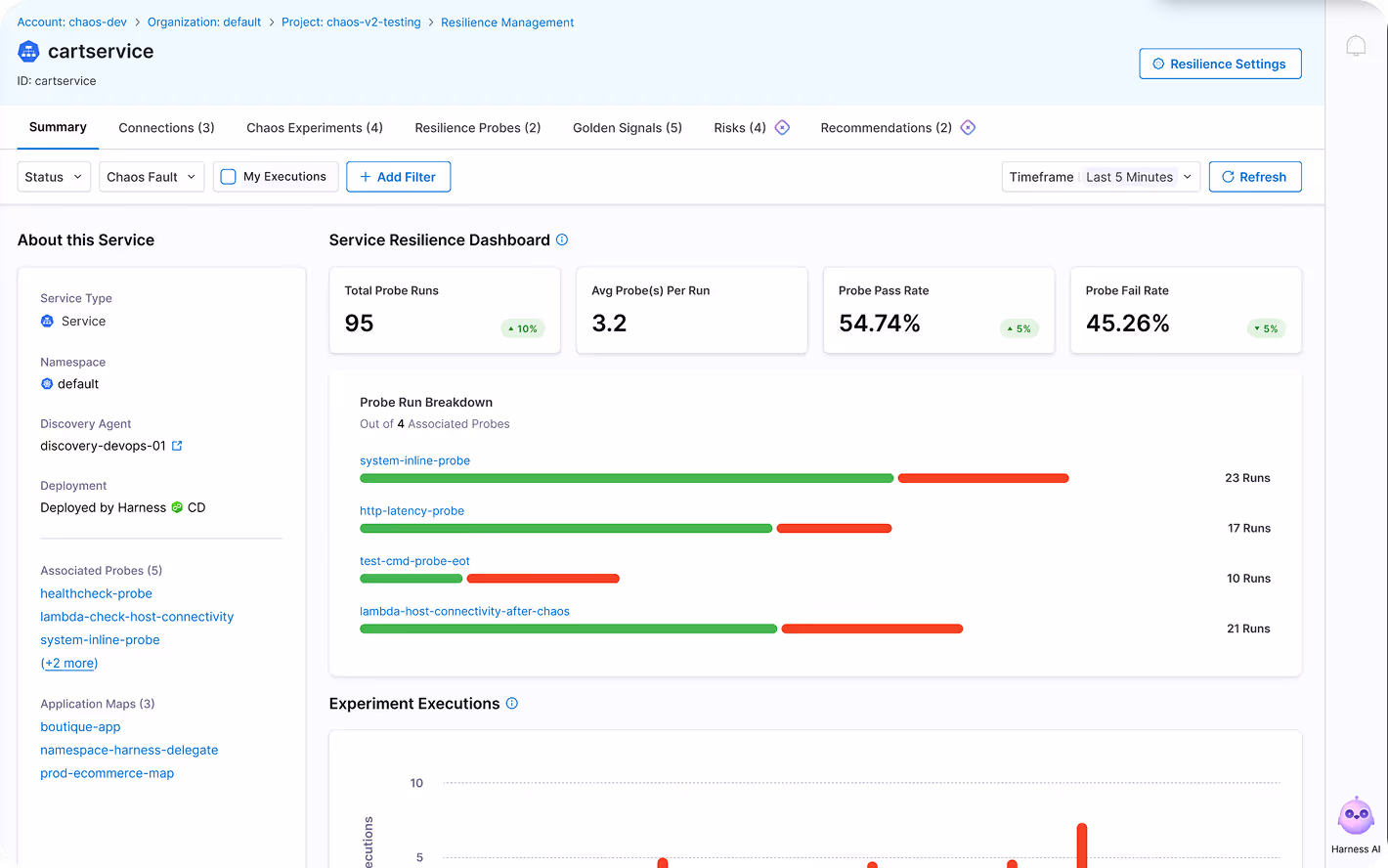Click info icon beside Service Resilience Dashboard
Viewport: 1388px width, 868px height.
coord(562,239)
